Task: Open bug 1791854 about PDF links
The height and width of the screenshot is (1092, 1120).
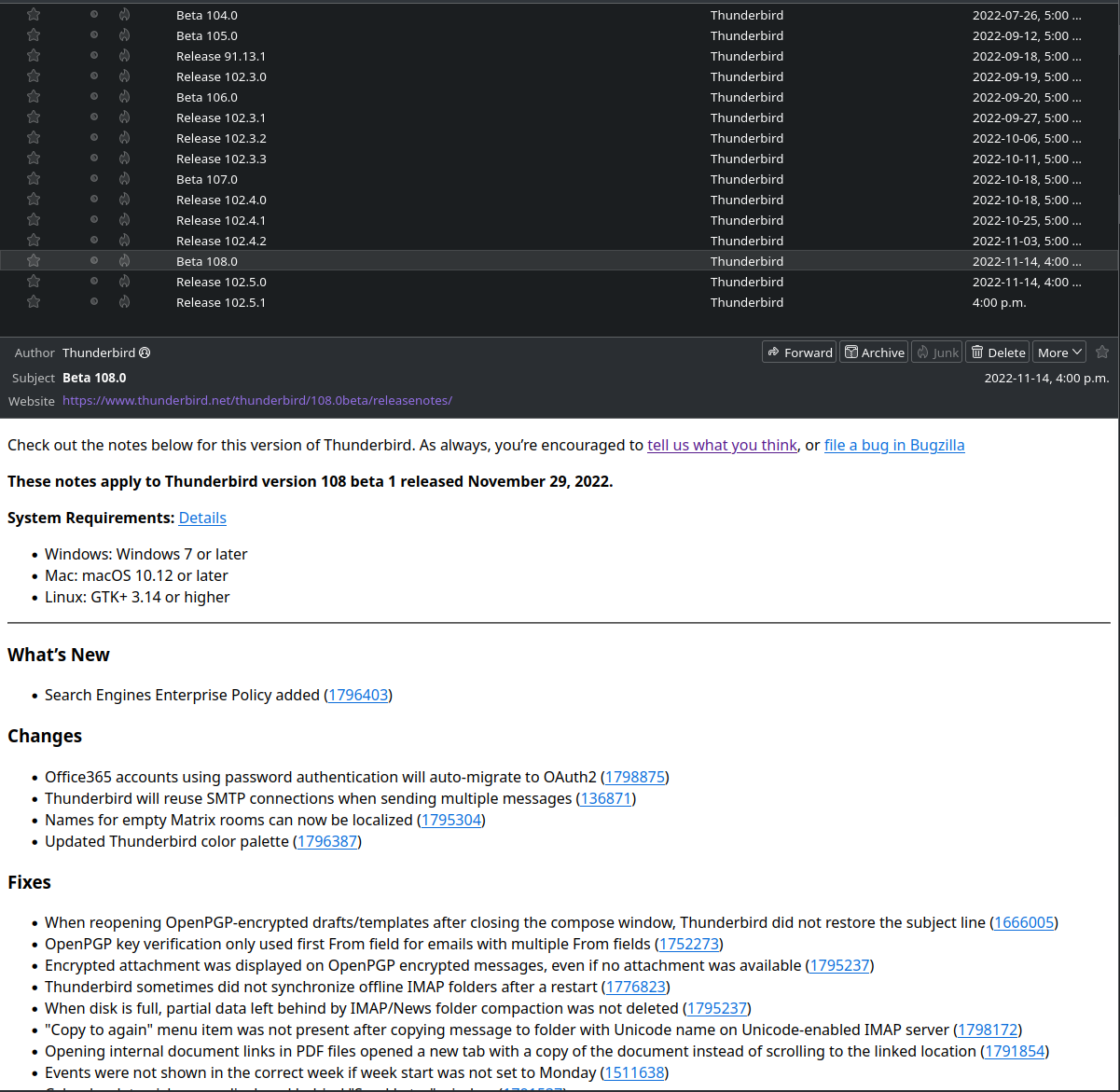Action: (x=1016, y=1052)
